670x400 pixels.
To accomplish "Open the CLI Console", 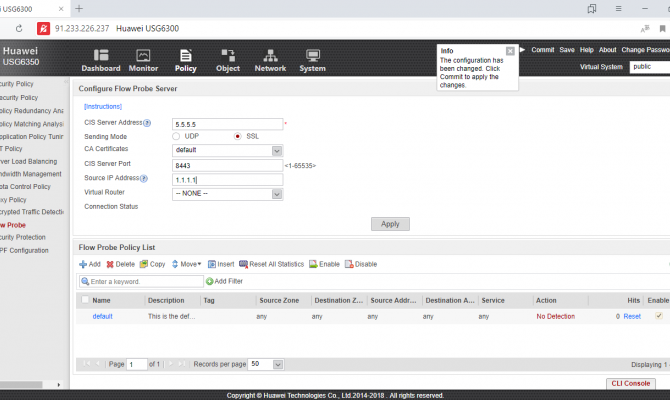I will 631,383.
